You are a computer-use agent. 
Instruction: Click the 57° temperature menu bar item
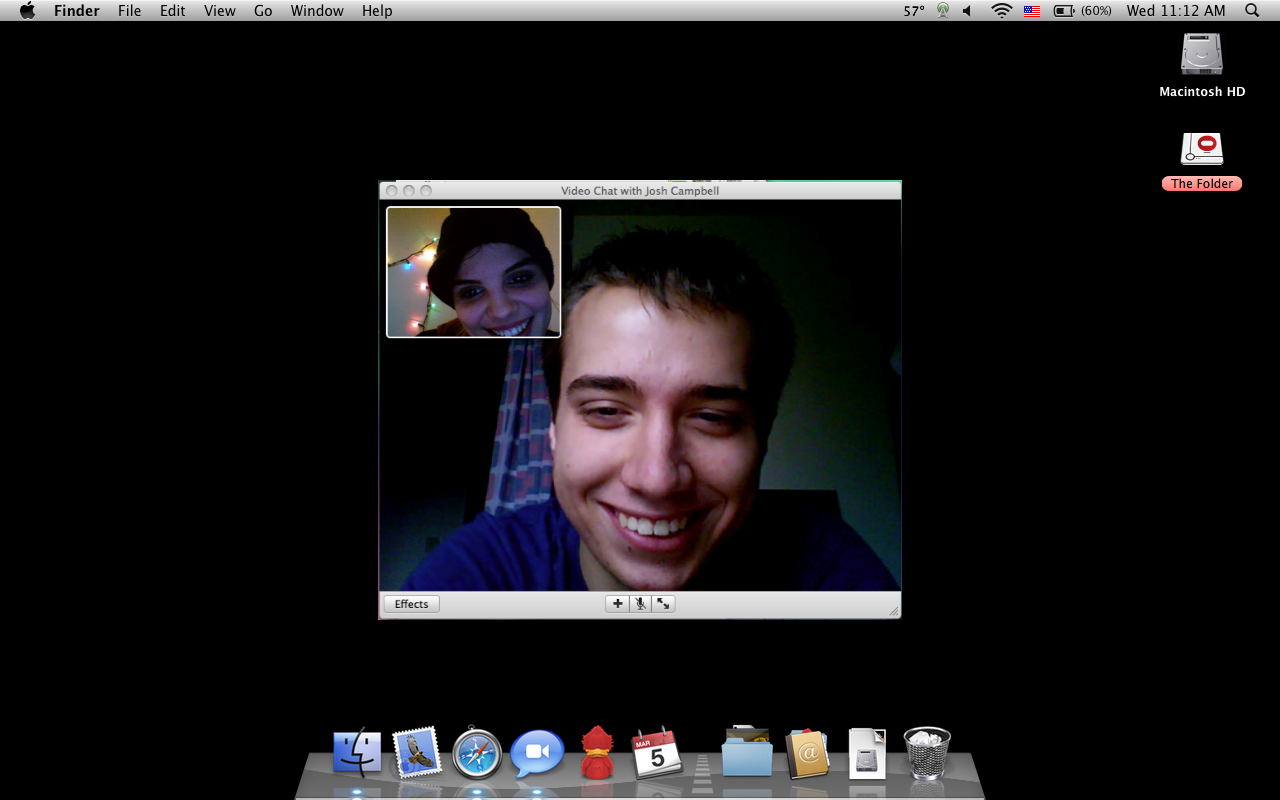(914, 11)
